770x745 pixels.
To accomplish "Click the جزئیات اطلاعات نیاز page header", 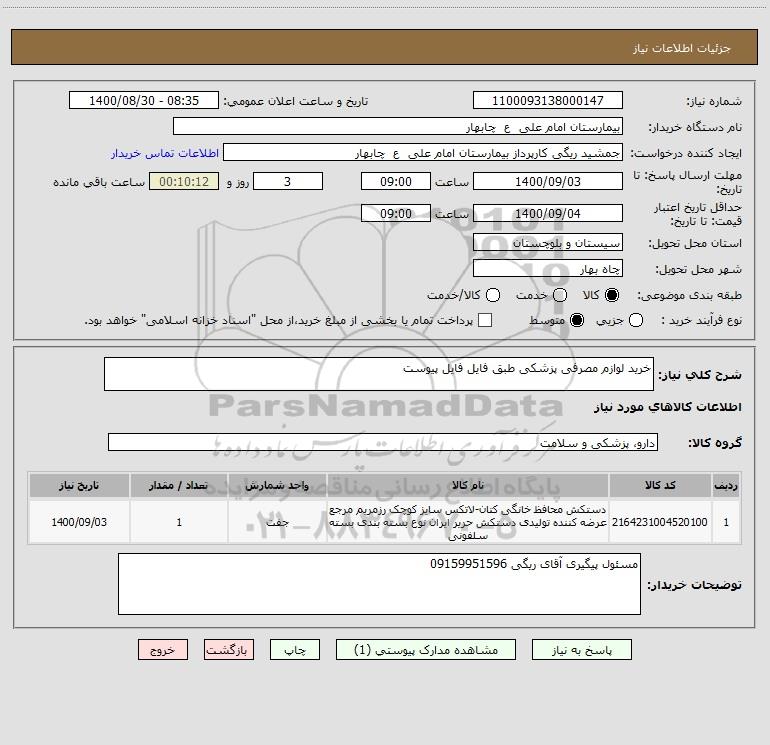I will (x=682, y=48).
